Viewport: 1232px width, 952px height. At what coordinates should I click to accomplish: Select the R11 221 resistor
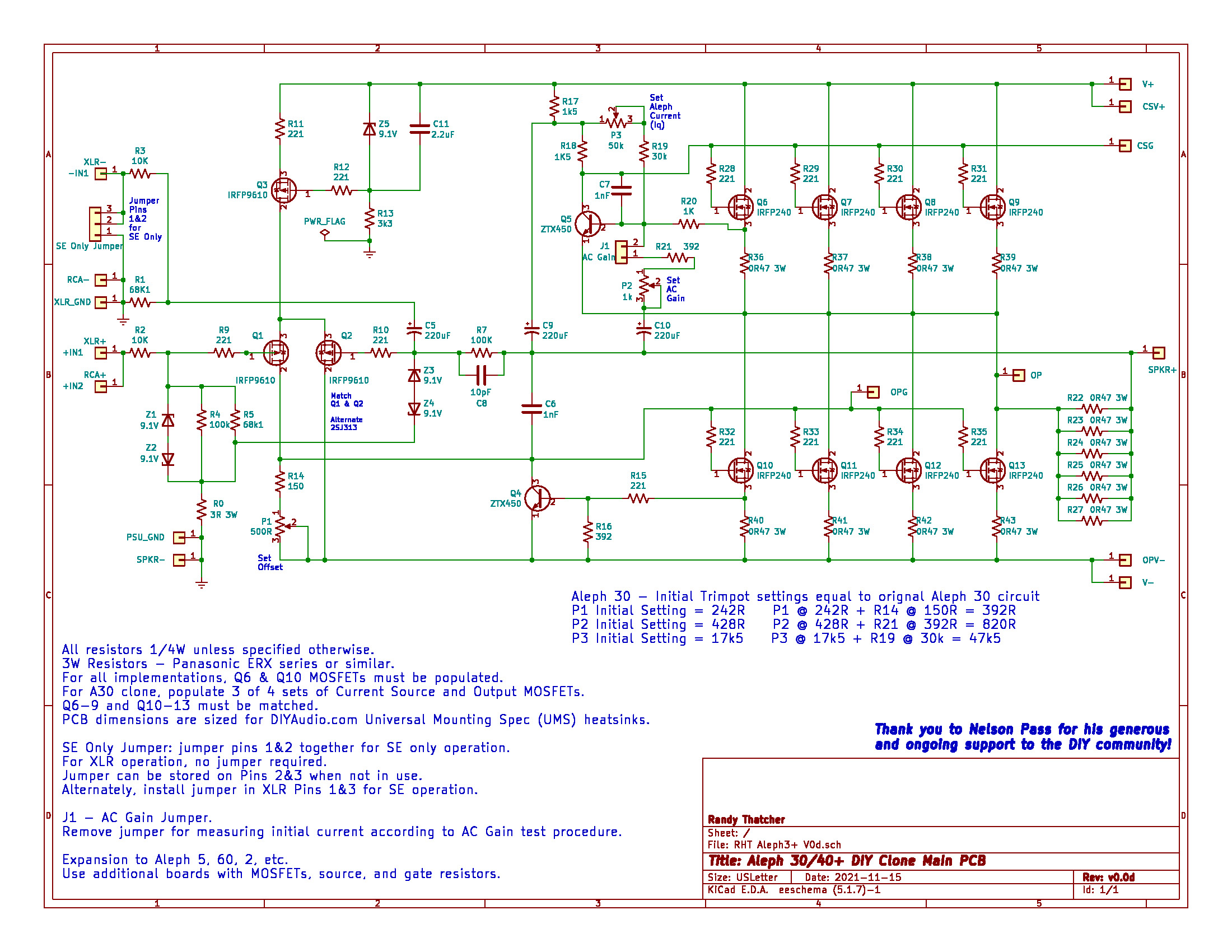281,129
